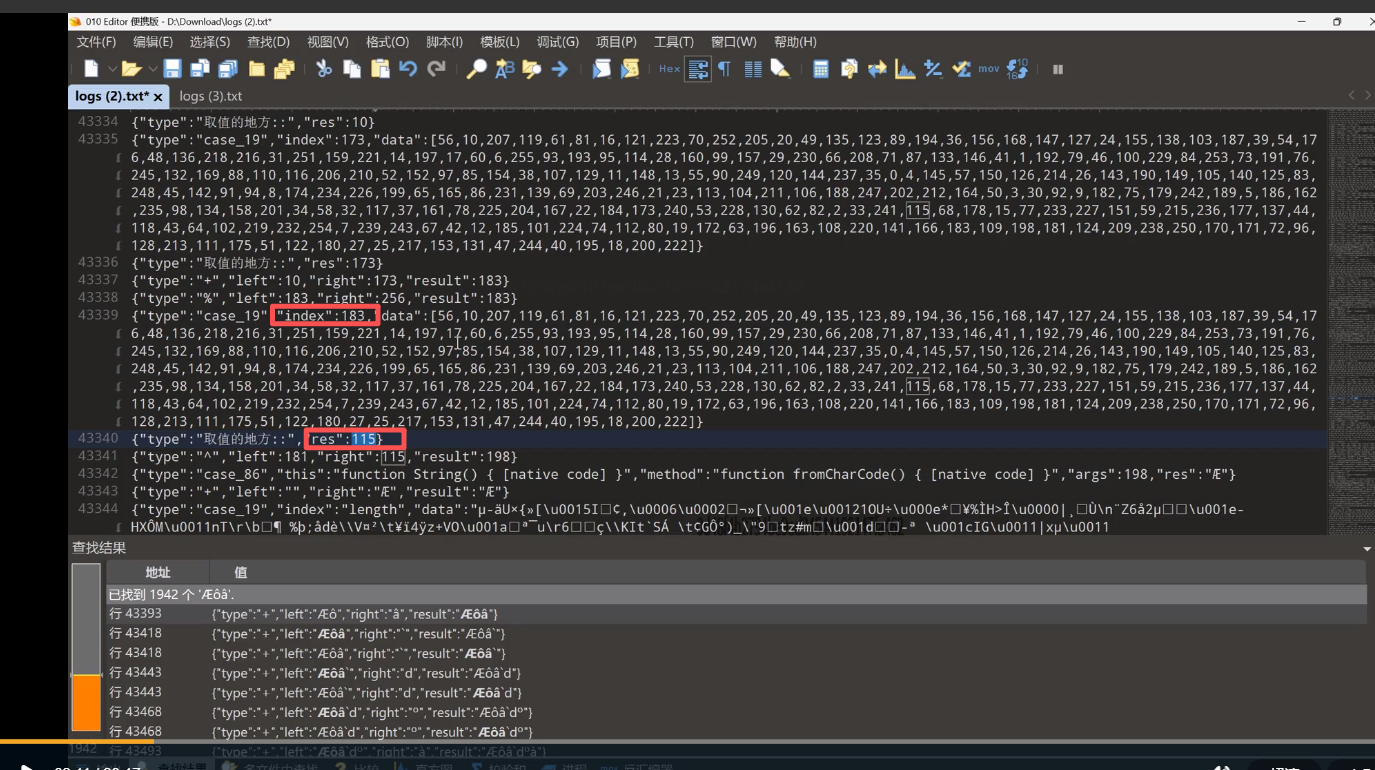Open the 编辑(E) menu
The width and height of the screenshot is (1375, 770).
pos(153,42)
